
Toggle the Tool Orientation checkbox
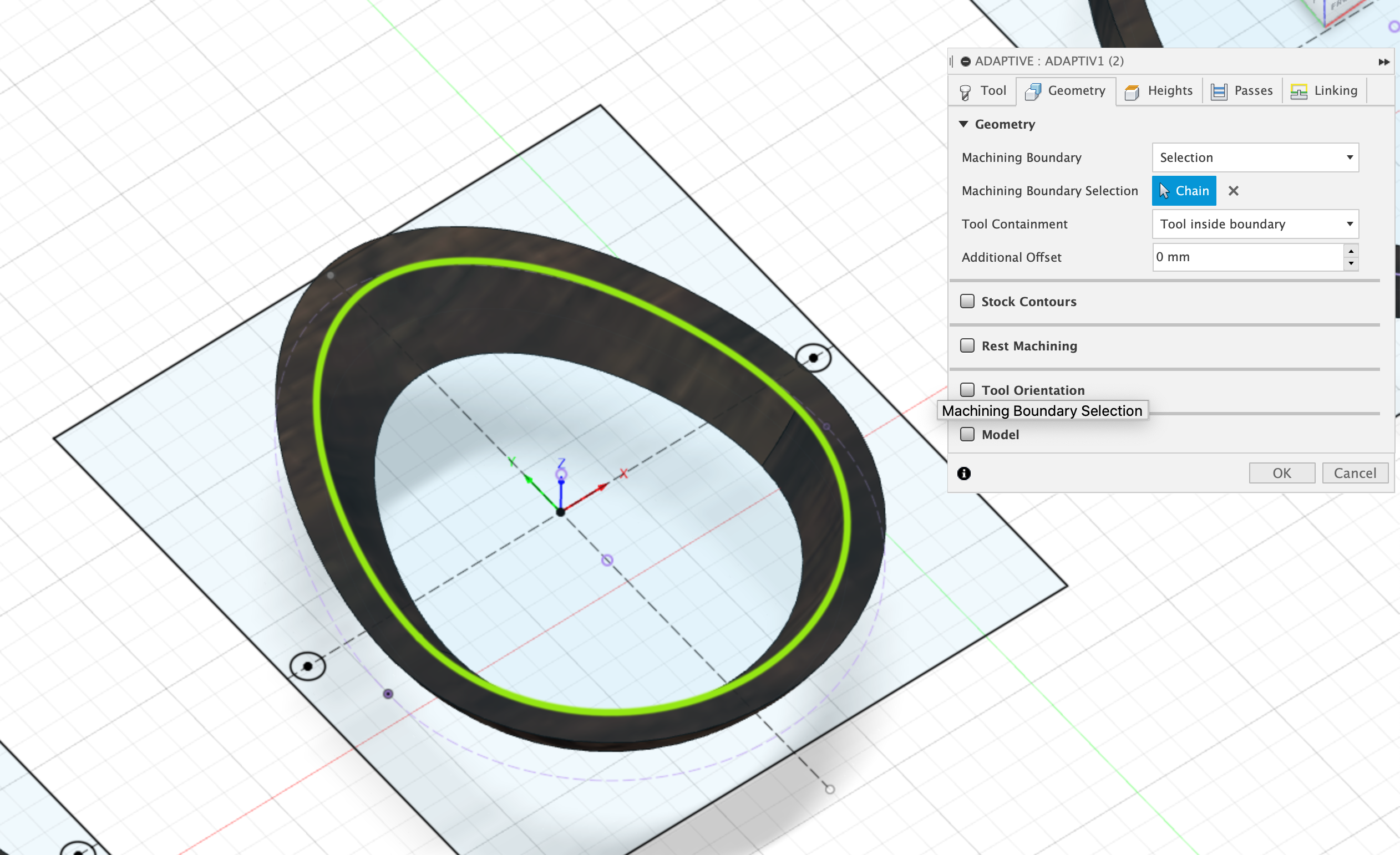[x=967, y=390]
